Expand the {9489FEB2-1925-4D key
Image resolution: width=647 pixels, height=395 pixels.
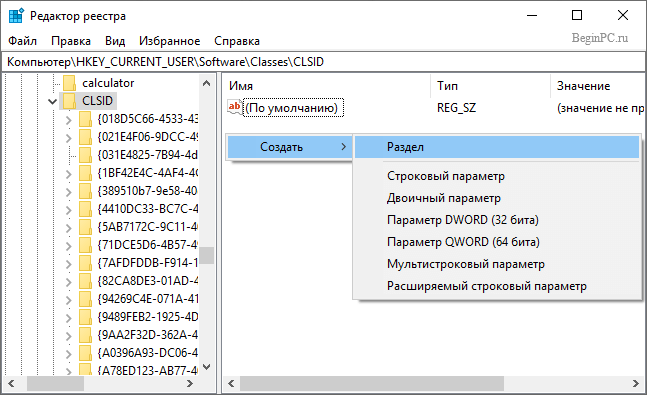click(x=68, y=318)
